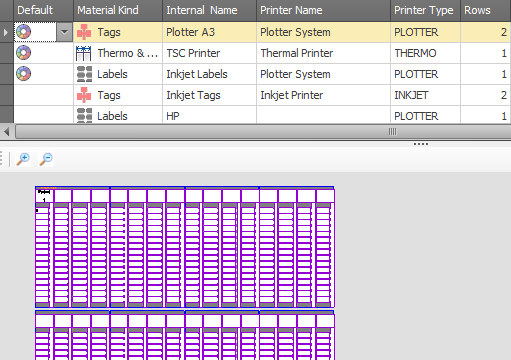Click the red Tags icon in Inkjet Tags row
This screenshot has width=511, height=360.
[x=84, y=95]
